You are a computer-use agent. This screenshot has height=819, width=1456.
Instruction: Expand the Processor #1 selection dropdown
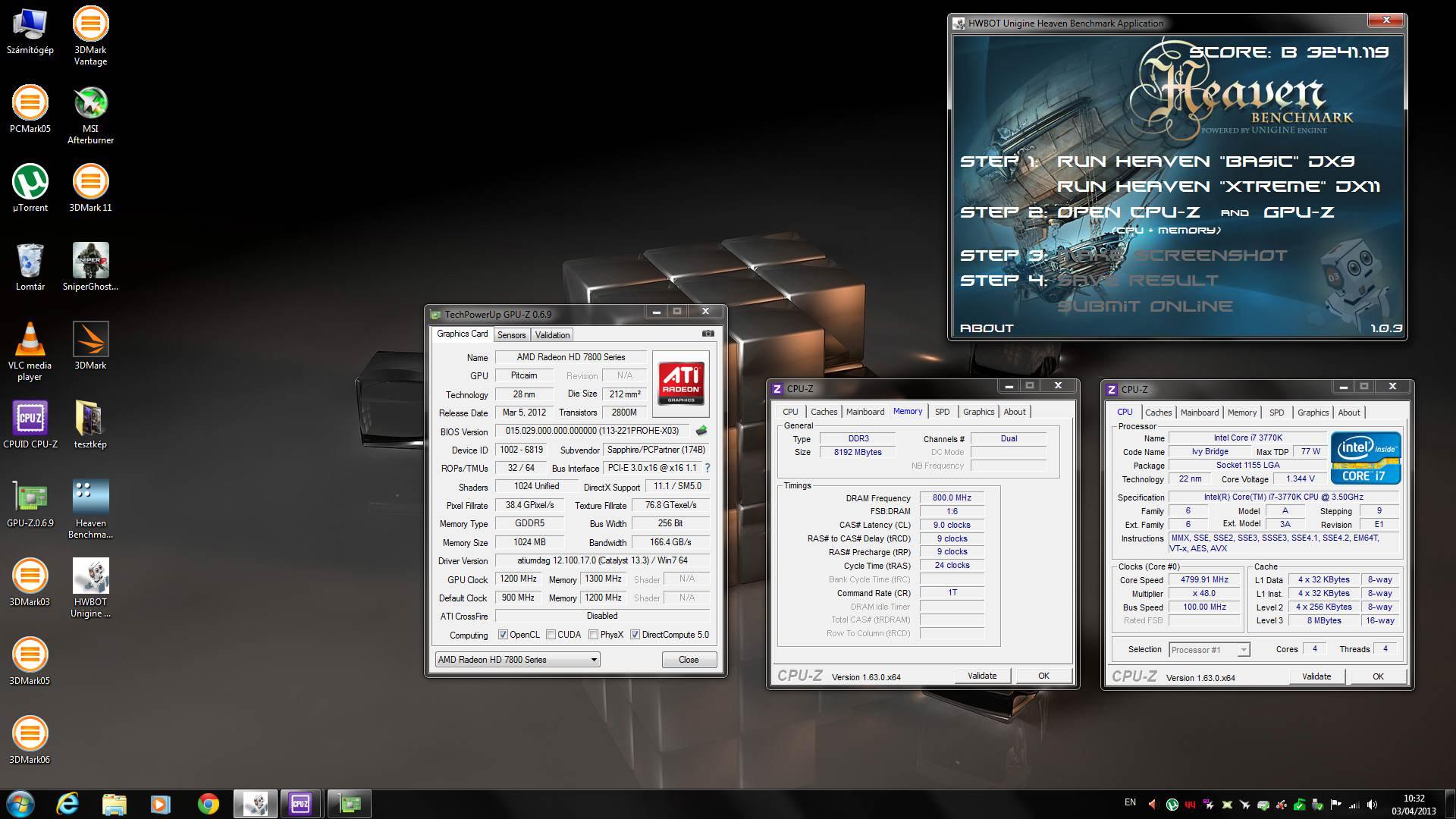pyautogui.click(x=1243, y=650)
